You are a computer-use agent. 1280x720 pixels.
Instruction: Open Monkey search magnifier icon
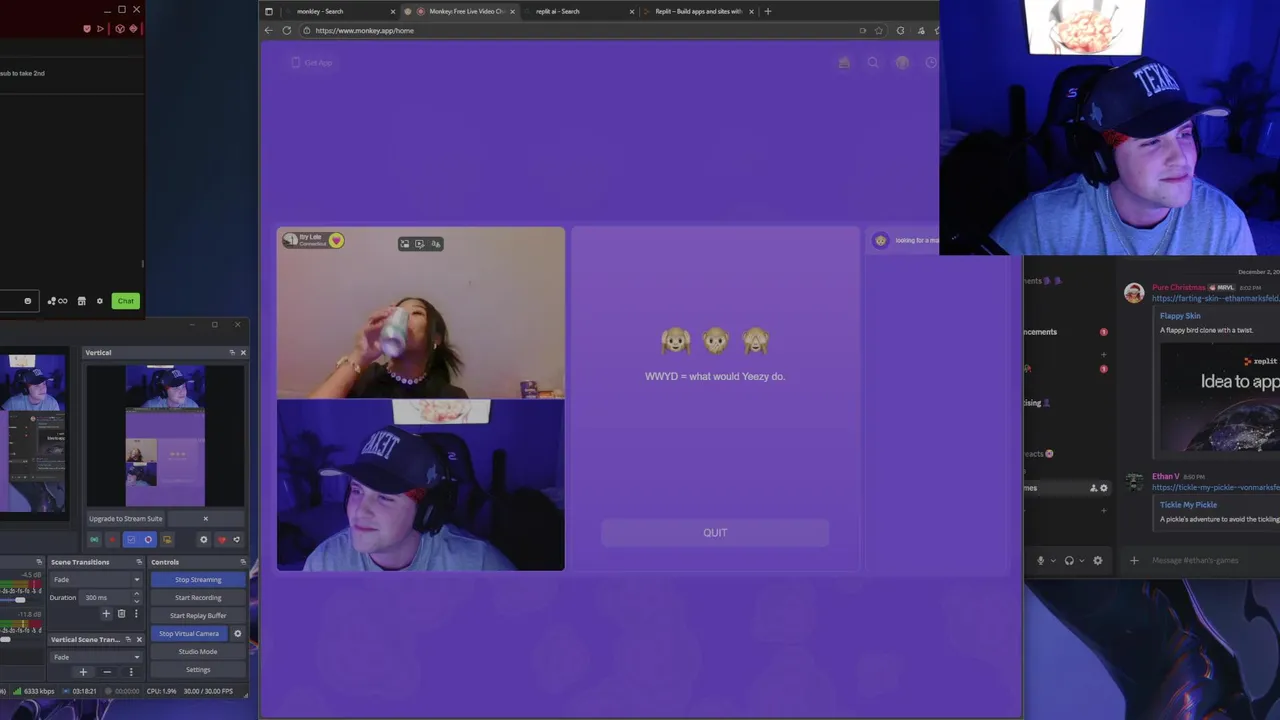873,62
